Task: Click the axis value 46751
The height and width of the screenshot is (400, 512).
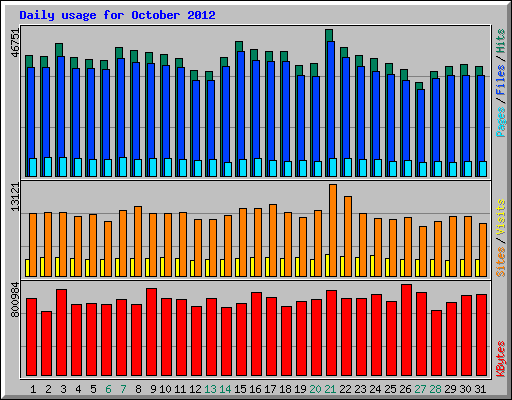Action: tap(15, 43)
